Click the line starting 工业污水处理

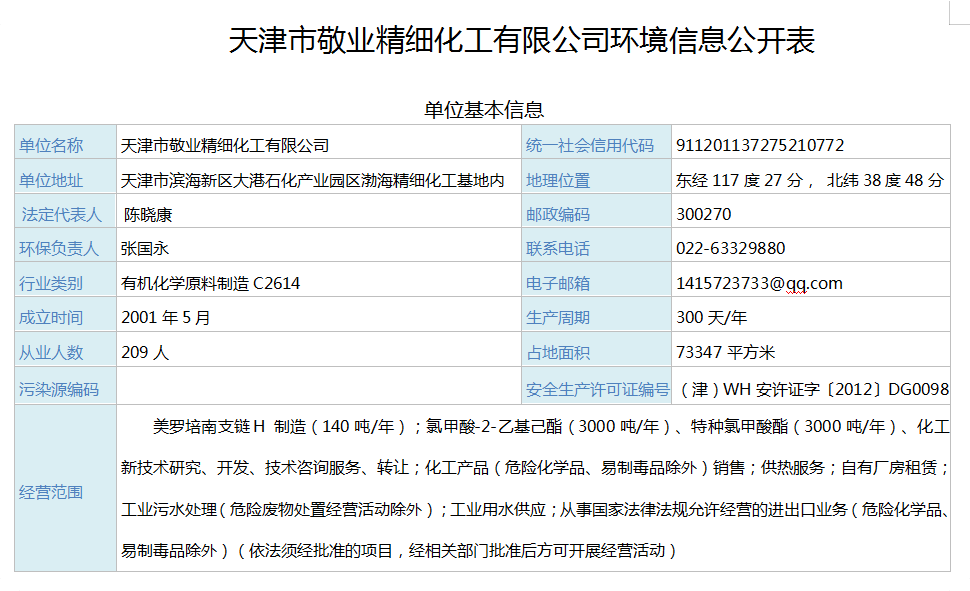(x=535, y=509)
